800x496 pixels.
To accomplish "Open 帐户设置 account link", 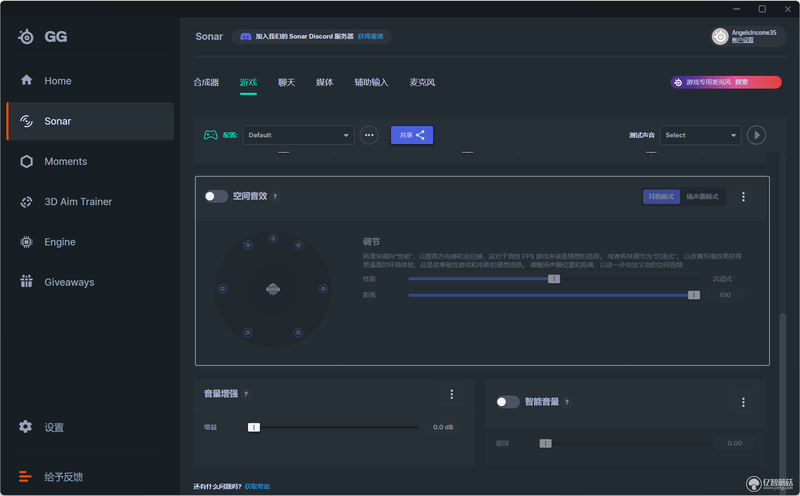I will click(742, 40).
